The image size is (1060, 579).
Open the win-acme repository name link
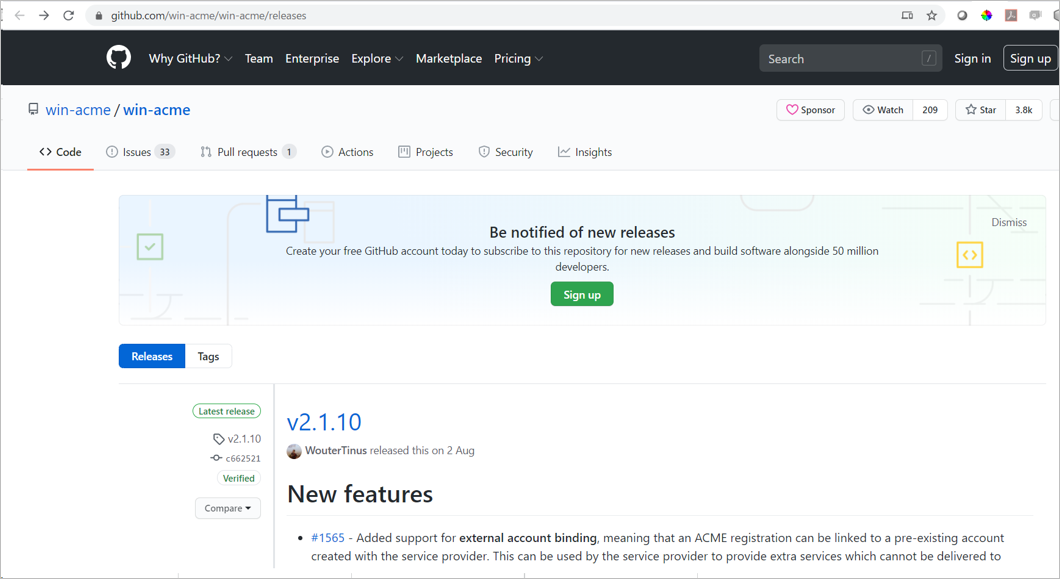[x=157, y=110]
